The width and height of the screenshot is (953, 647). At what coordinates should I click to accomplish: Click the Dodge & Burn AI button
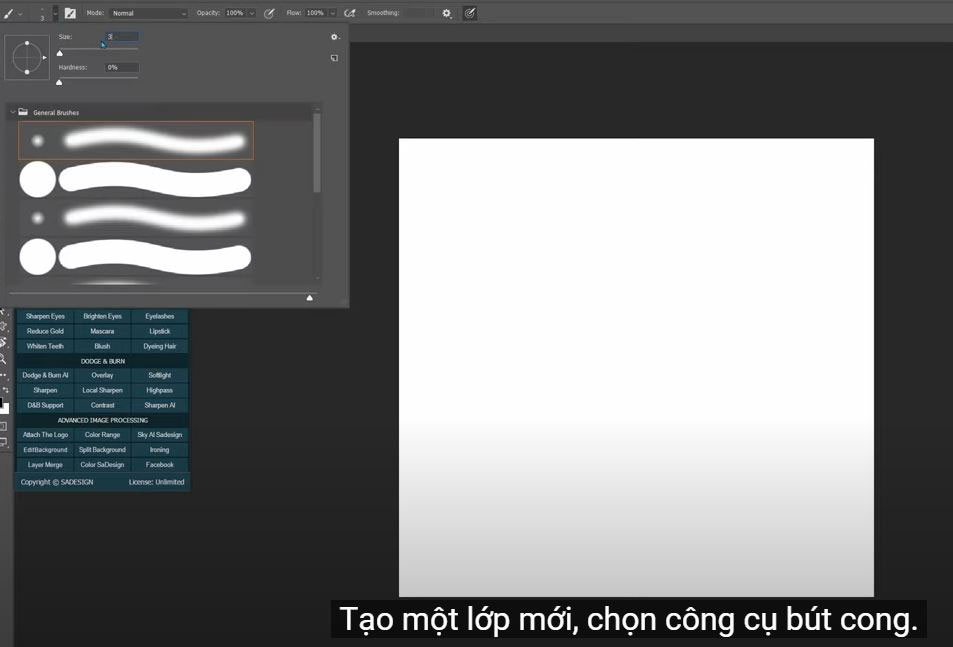(45, 375)
